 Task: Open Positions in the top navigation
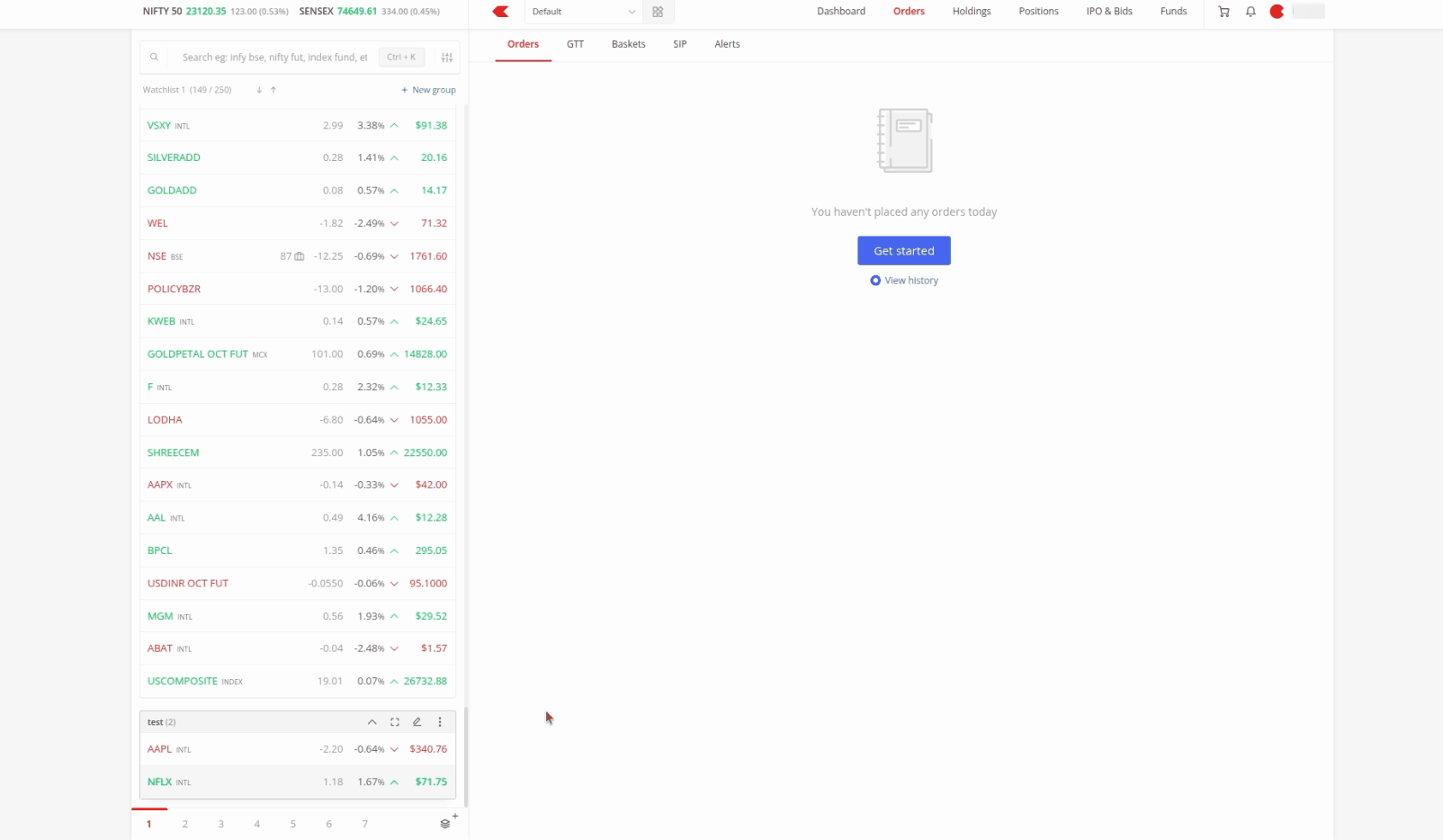click(1039, 12)
